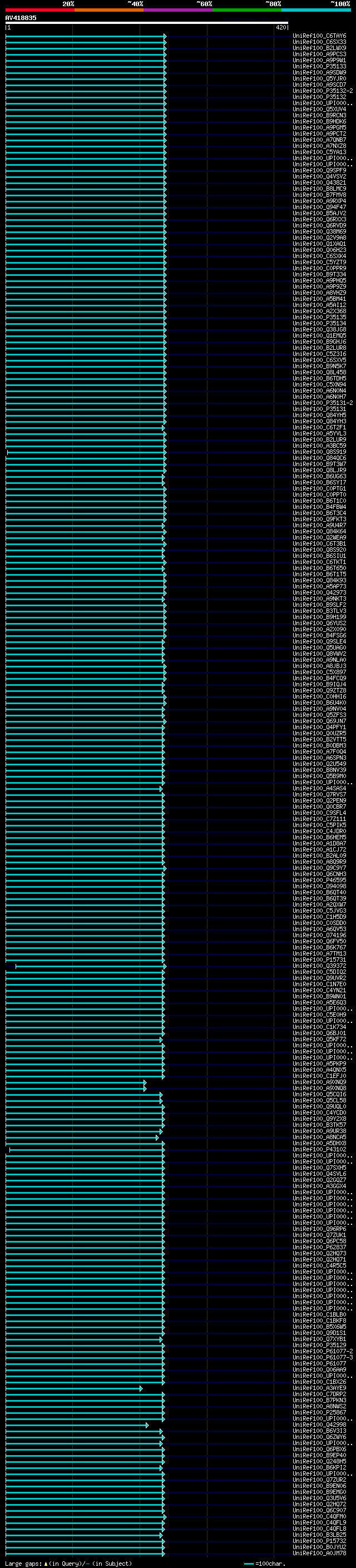356x1568 pixels.
Task: Select the UniRef100_Q6CNH3 label
Action: point(319,874)
